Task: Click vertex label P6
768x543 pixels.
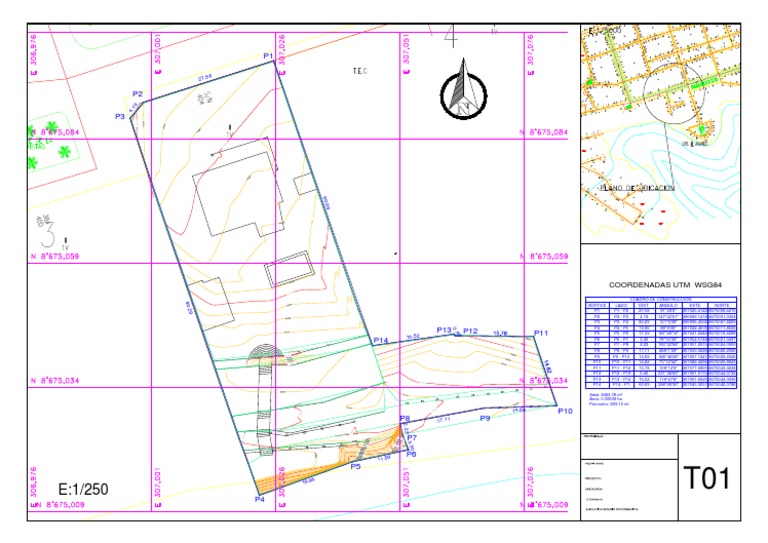Action: pos(411,454)
